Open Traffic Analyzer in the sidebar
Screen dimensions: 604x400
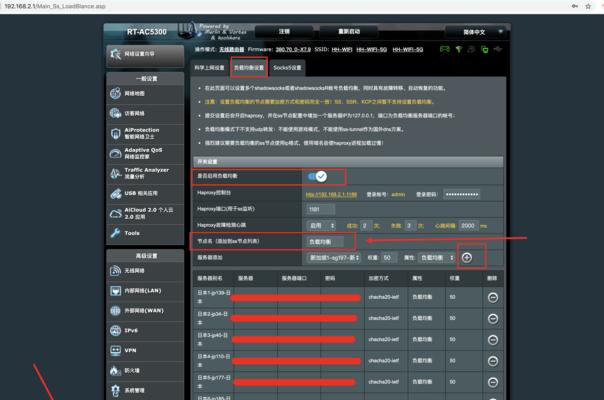coord(145,173)
